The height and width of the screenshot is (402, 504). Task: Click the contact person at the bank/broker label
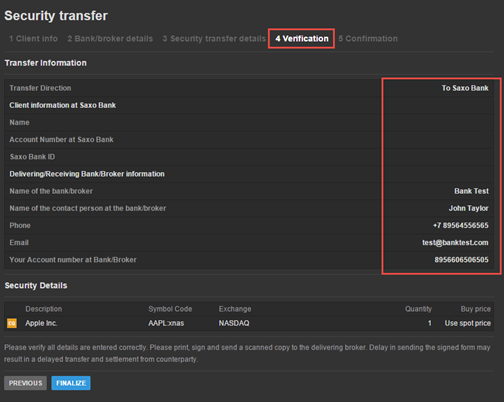click(88, 208)
